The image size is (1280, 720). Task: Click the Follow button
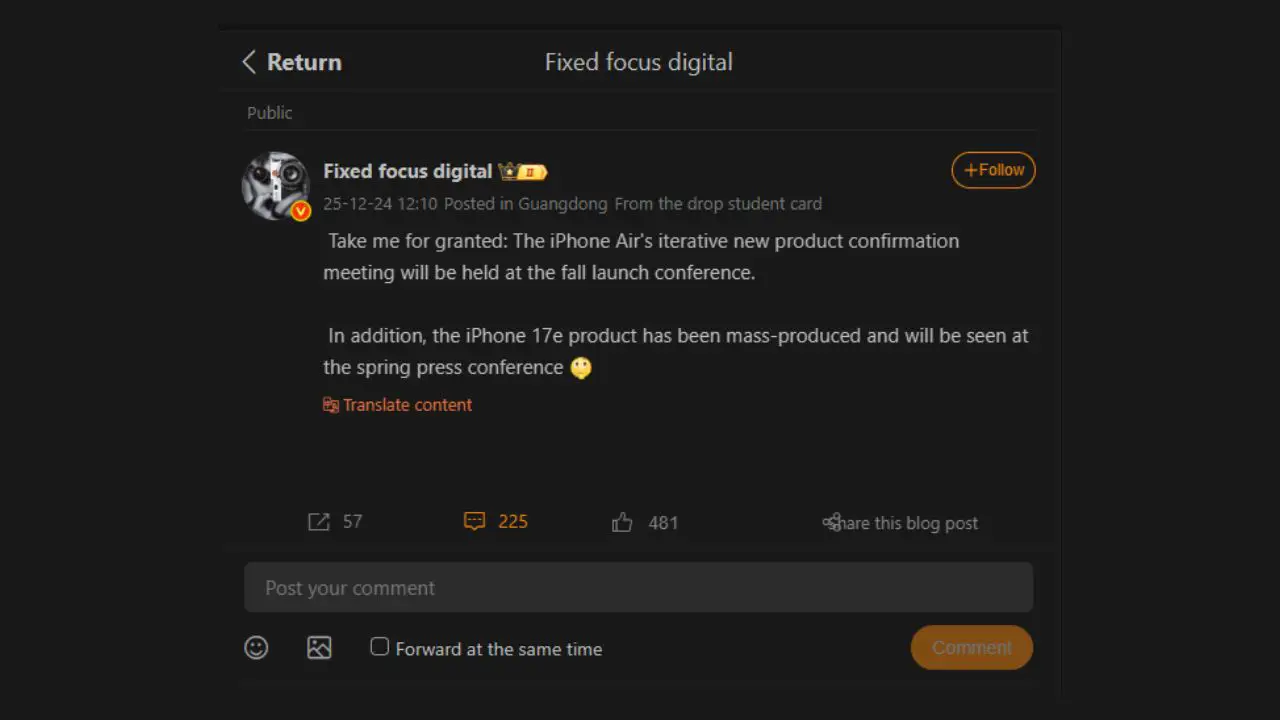point(992,170)
